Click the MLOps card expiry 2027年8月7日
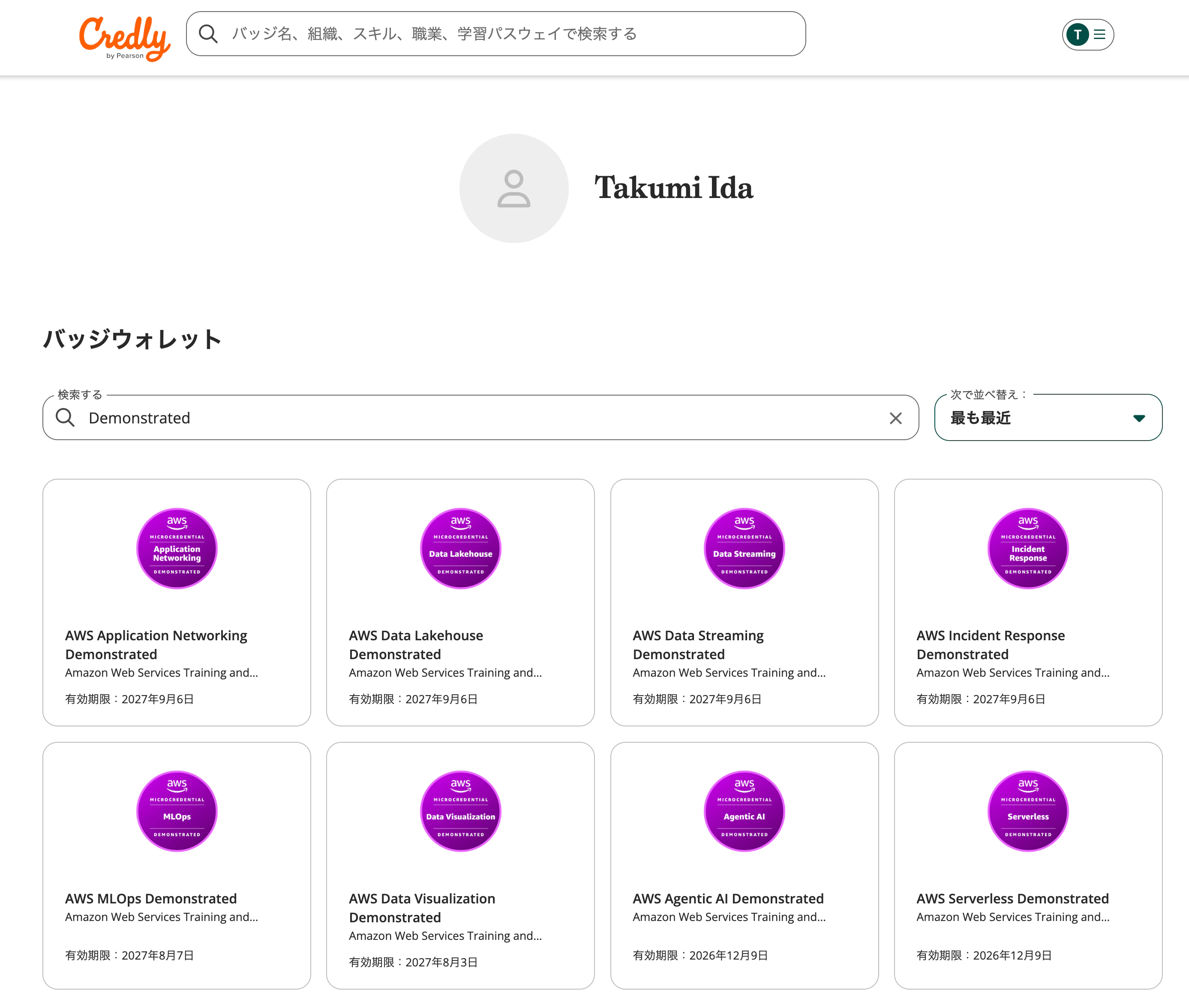This screenshot has width=1189, height=1008. point(130,955)
